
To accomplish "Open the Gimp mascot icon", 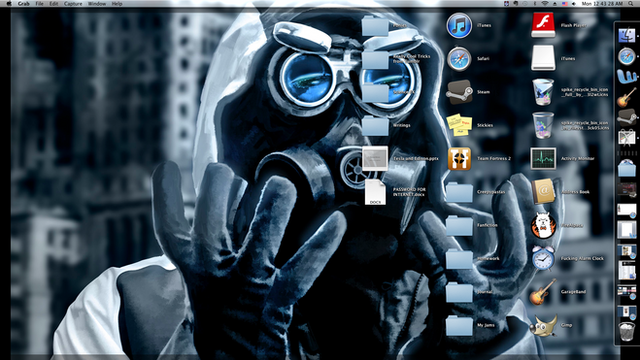I will [x=543, y=325].
